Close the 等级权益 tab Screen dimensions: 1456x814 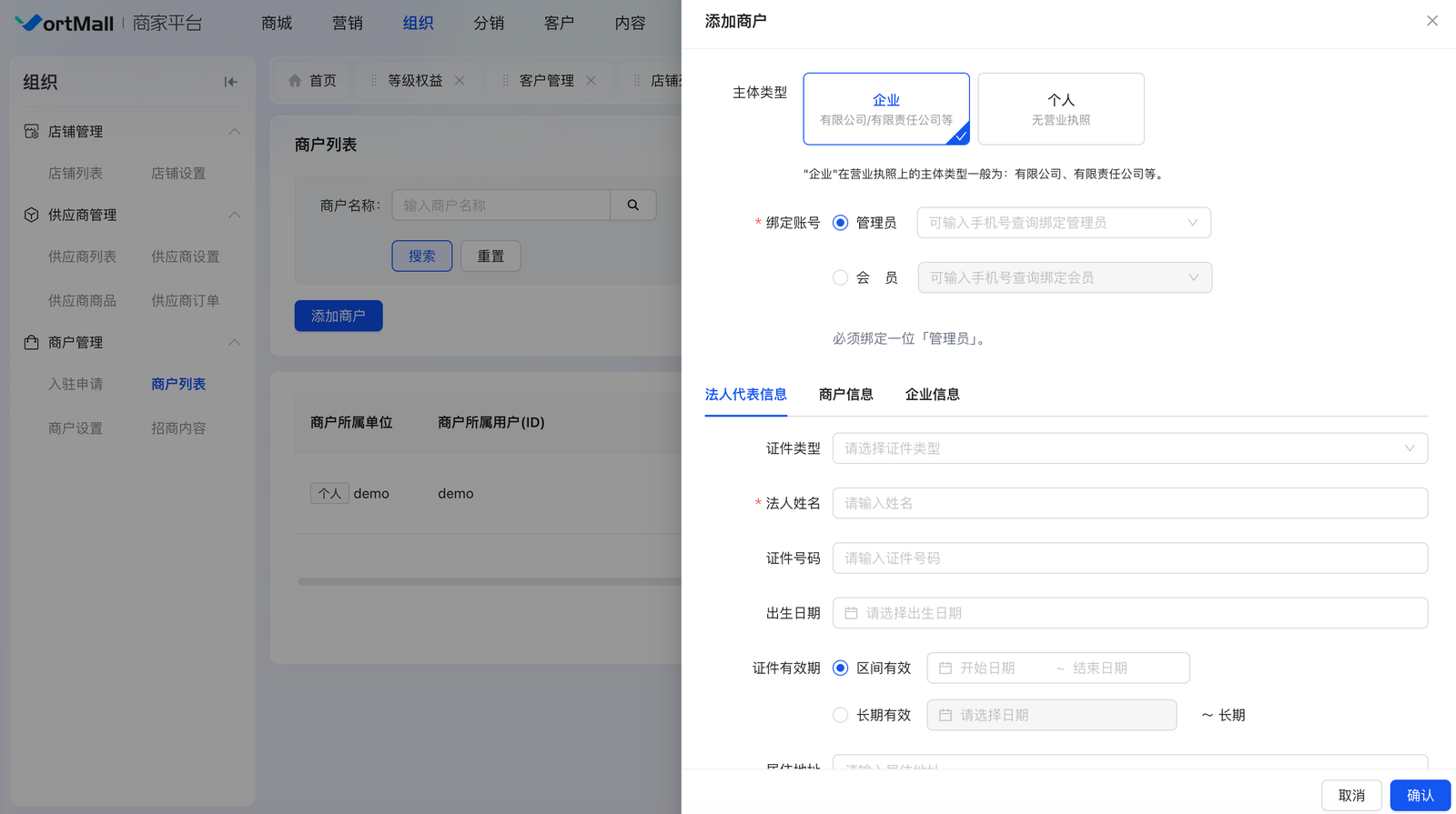460,81
